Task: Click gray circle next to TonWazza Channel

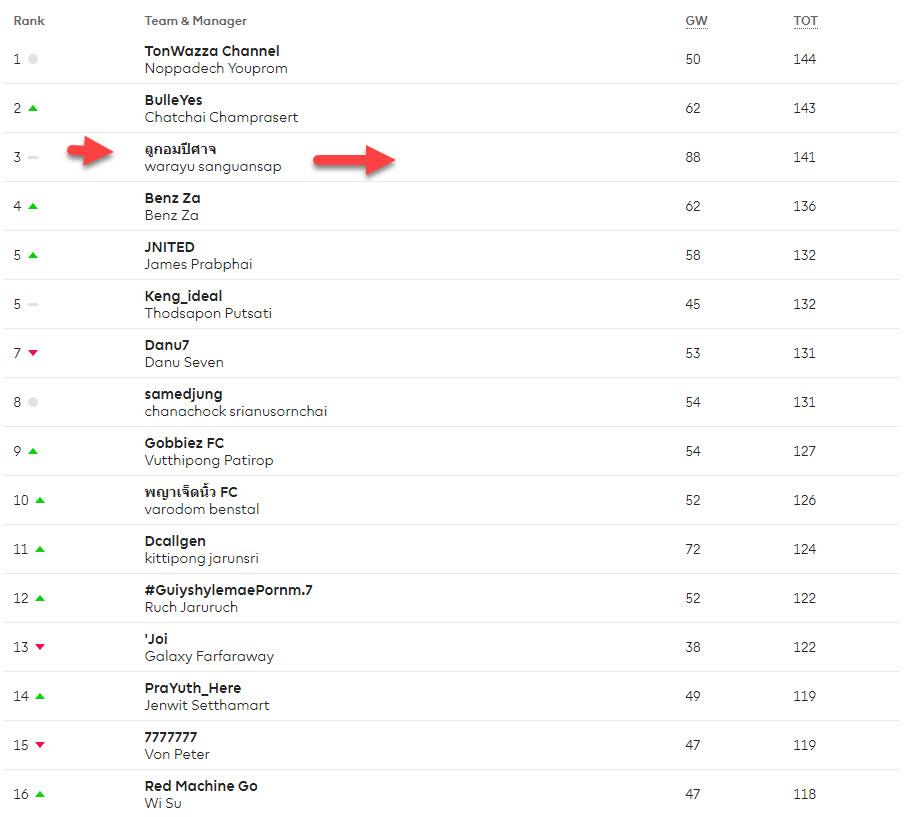Action: point(33,59)
